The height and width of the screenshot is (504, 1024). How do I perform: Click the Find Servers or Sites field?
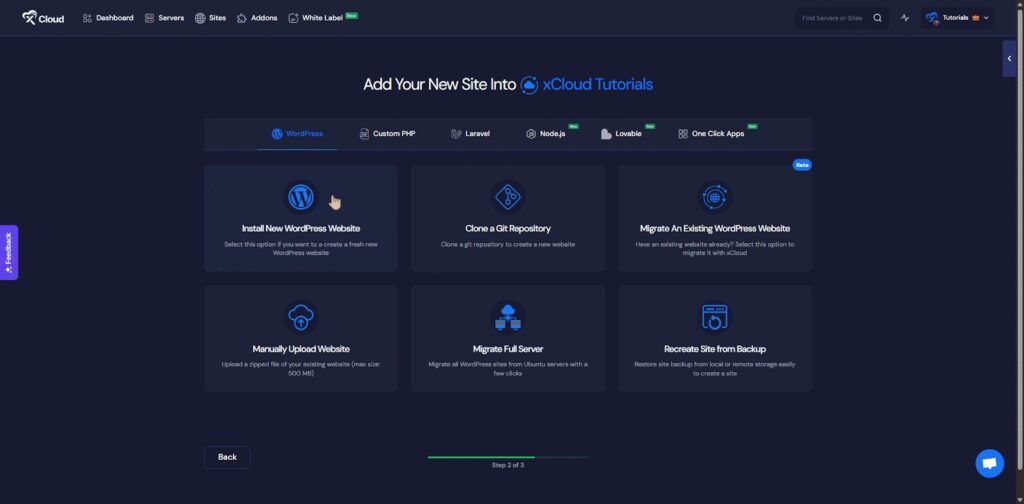[x=832, y=18]
